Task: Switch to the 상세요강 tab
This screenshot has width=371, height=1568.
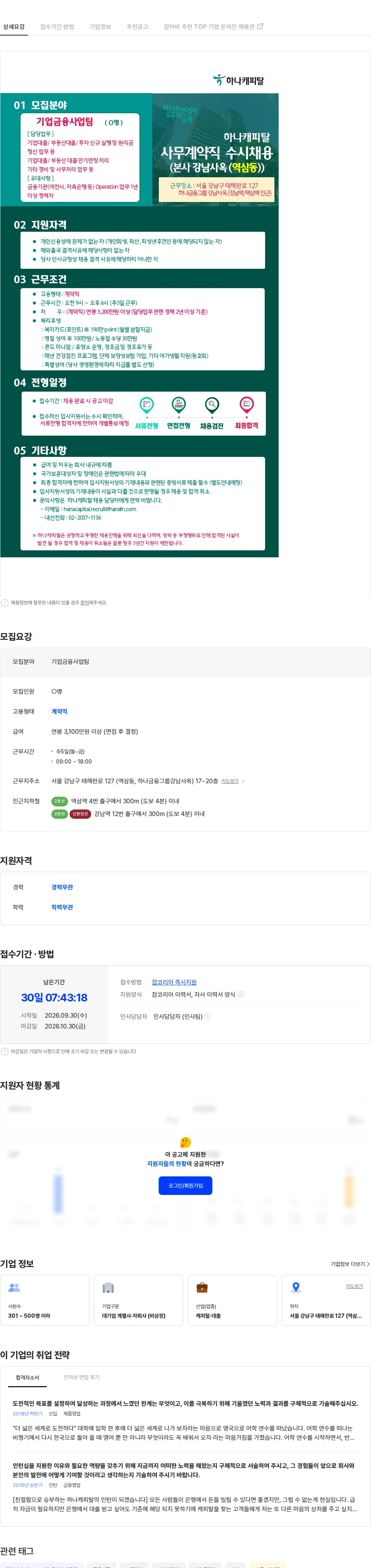Action: (x=14, y=27)
